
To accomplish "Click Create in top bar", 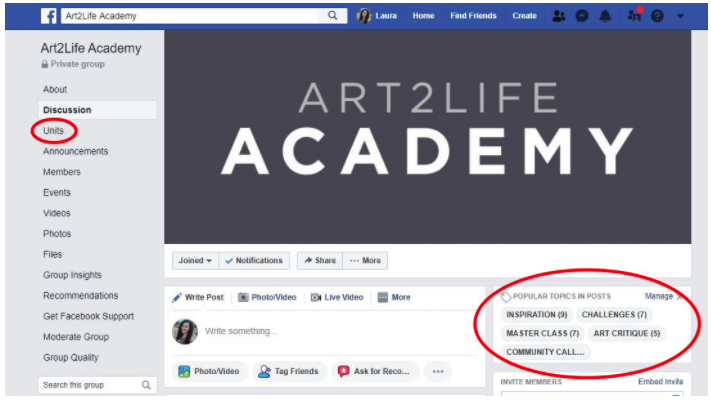I will pos(524,16).
